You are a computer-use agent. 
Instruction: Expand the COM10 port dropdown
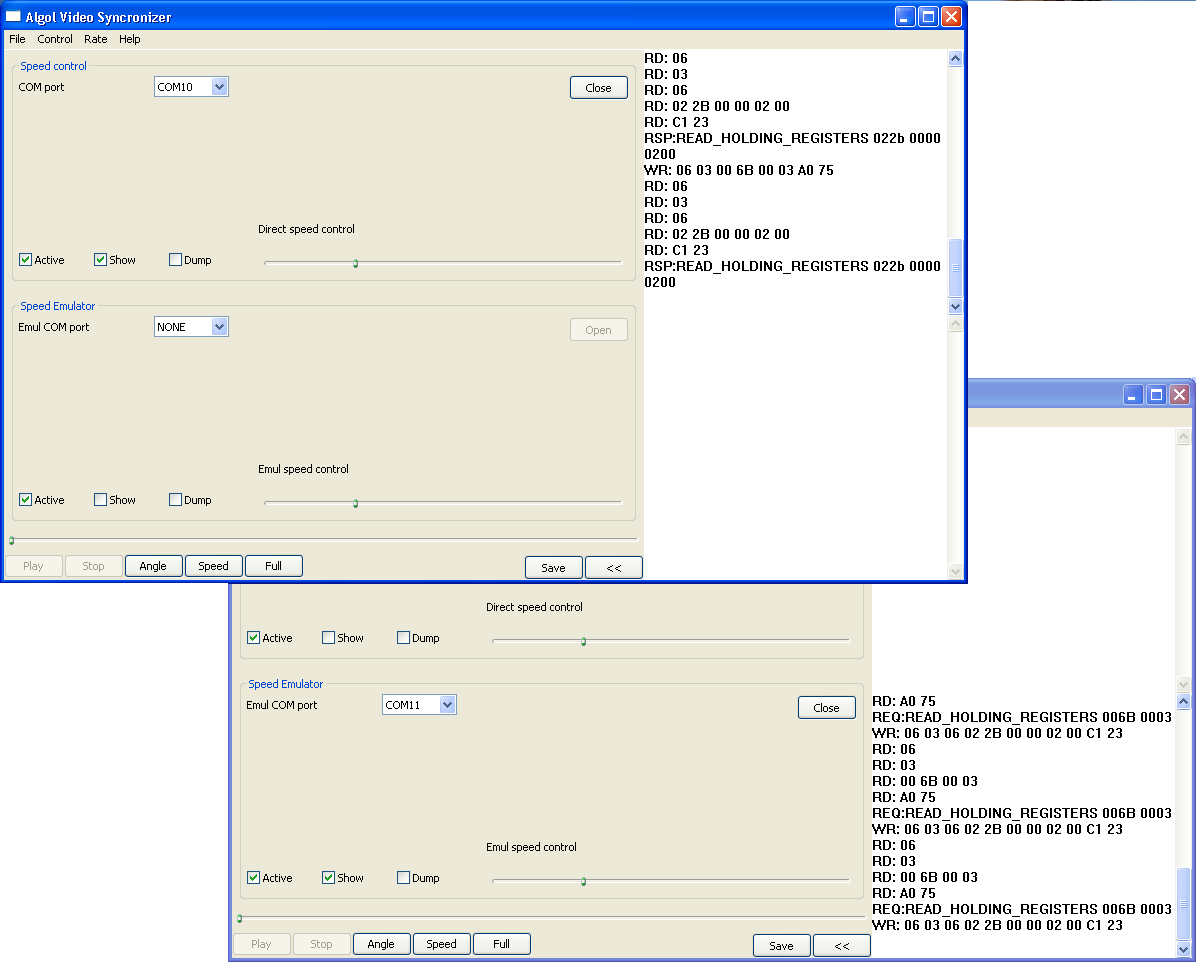coord(219,87)
